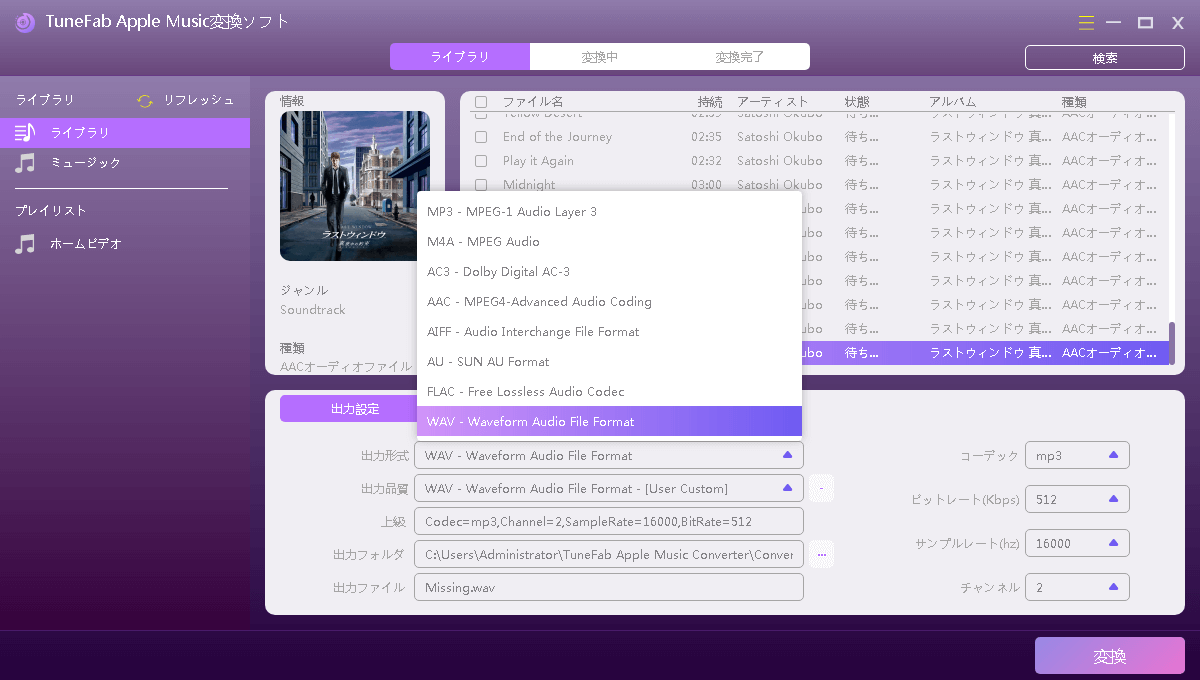Click the minus button beside 出力品質
1200x680 pixels.
click(821, 488)
